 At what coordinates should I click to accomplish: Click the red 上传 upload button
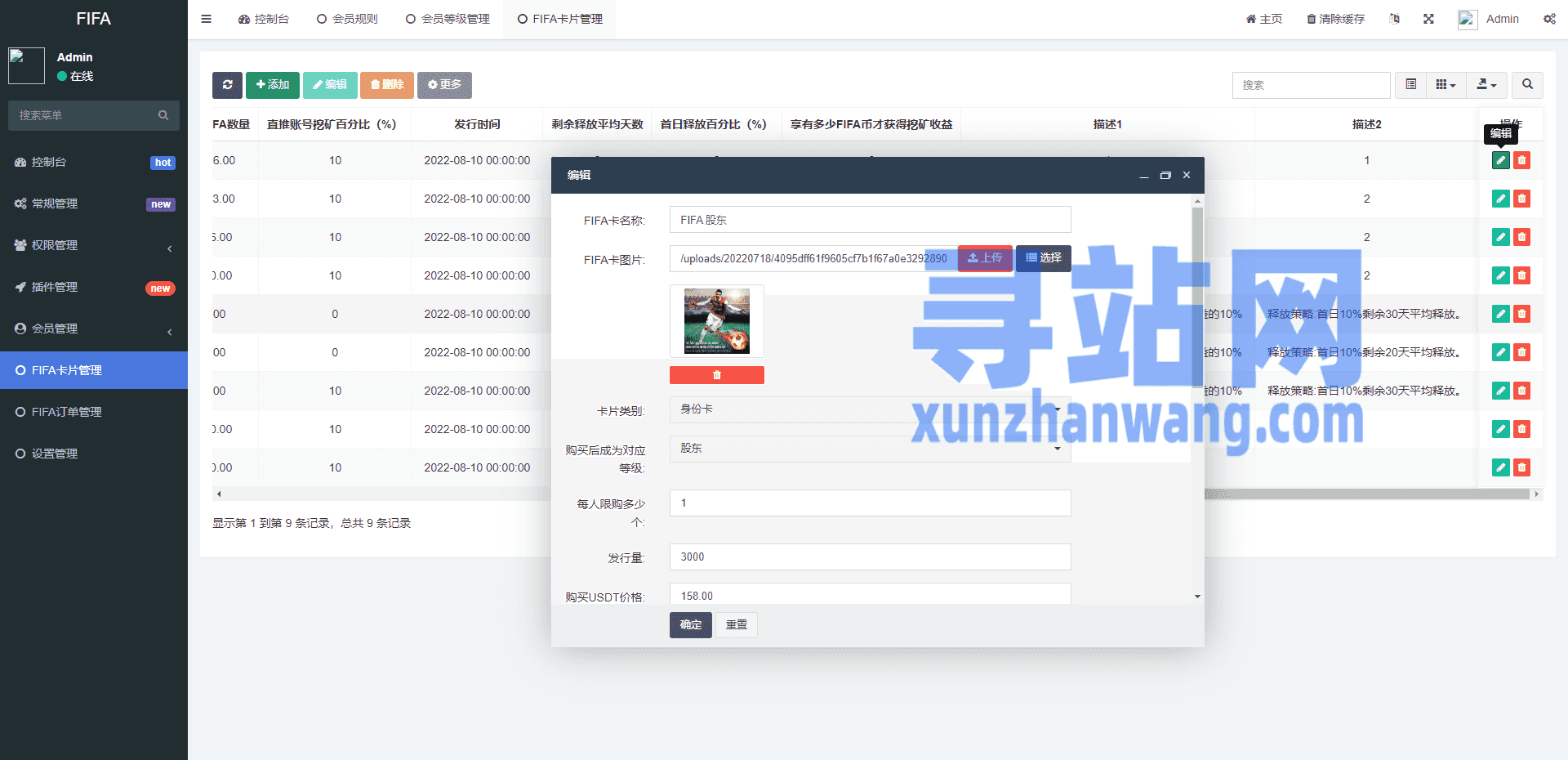985,258
